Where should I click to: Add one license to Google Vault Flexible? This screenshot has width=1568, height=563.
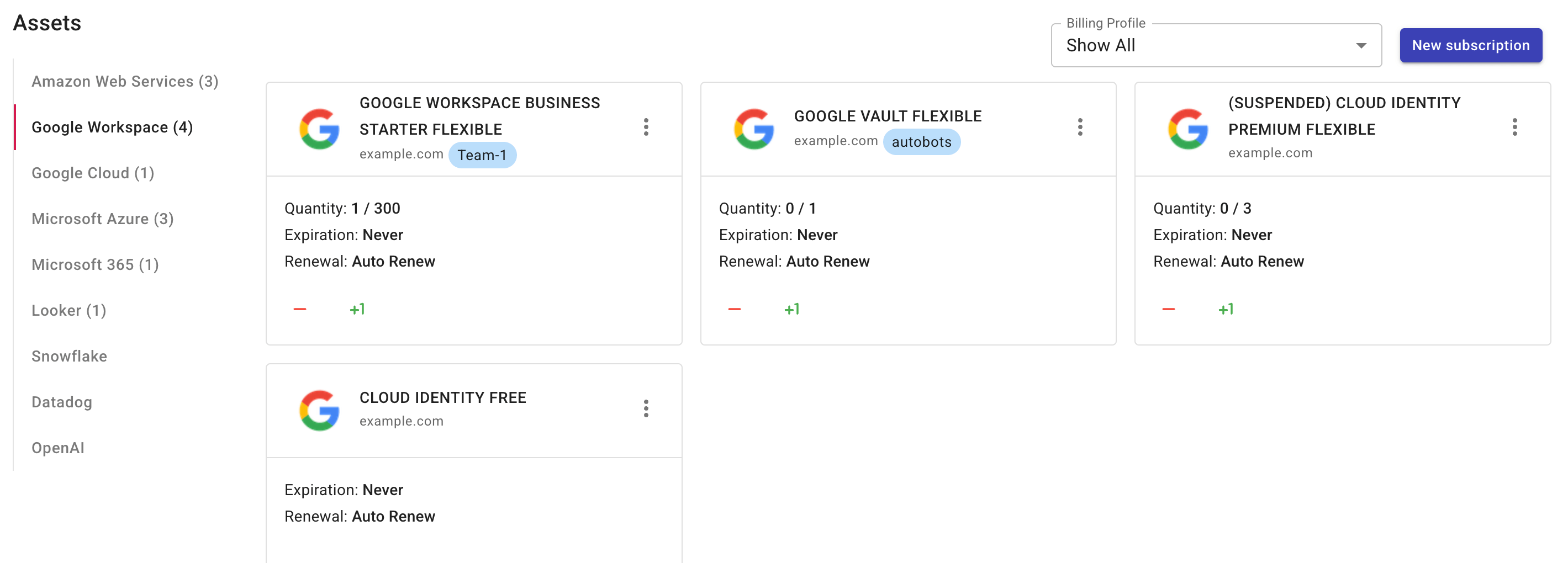792,310
